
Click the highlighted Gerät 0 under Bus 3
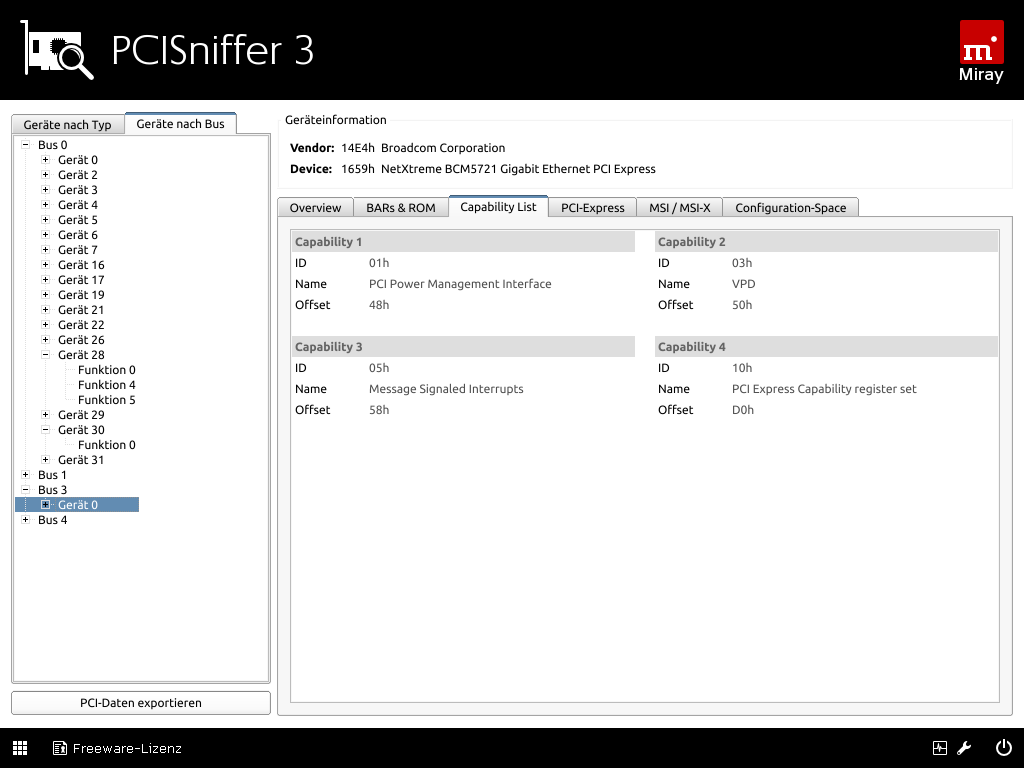(78, 505)
